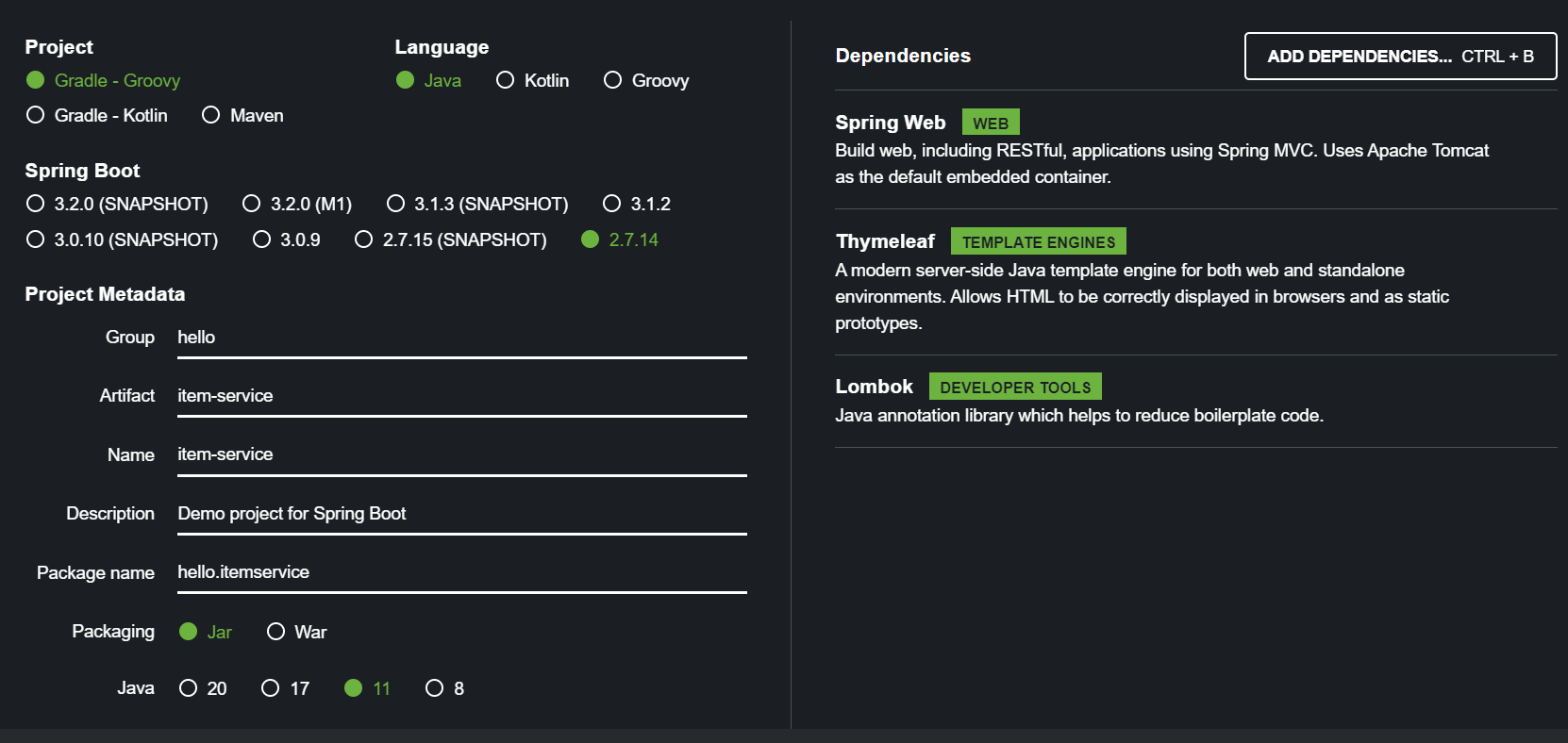Select Java version 17
This screenshot has width=1568, height=743.
286,688
